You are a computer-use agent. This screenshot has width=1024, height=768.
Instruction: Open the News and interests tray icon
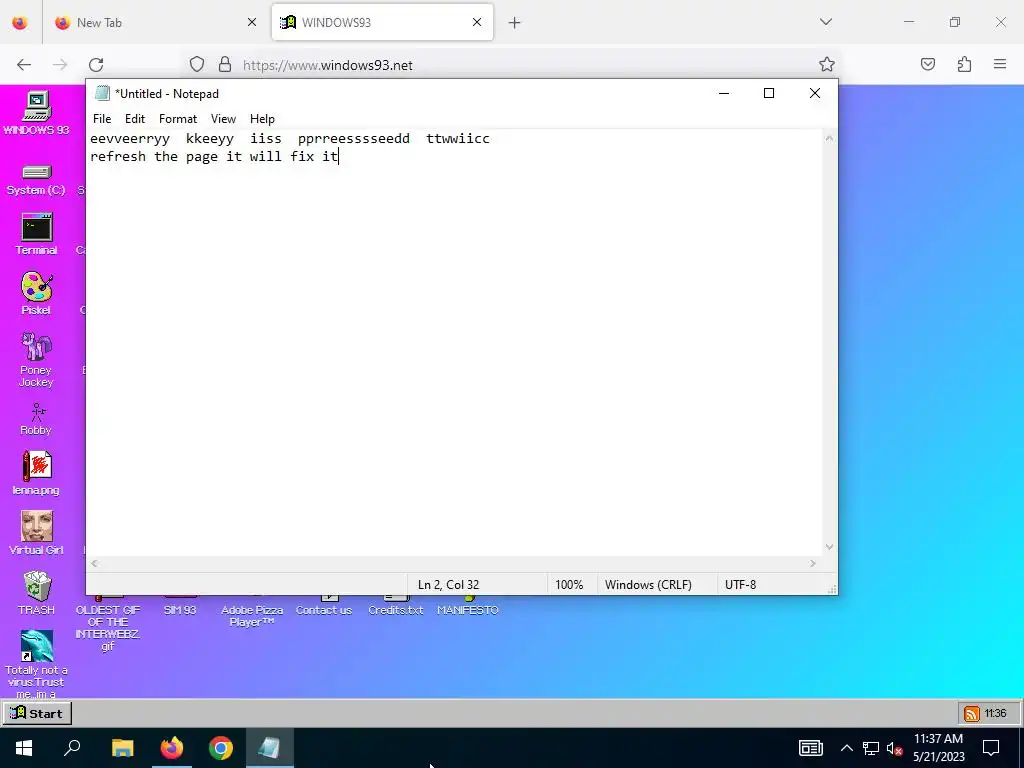(x=810, y=748)
